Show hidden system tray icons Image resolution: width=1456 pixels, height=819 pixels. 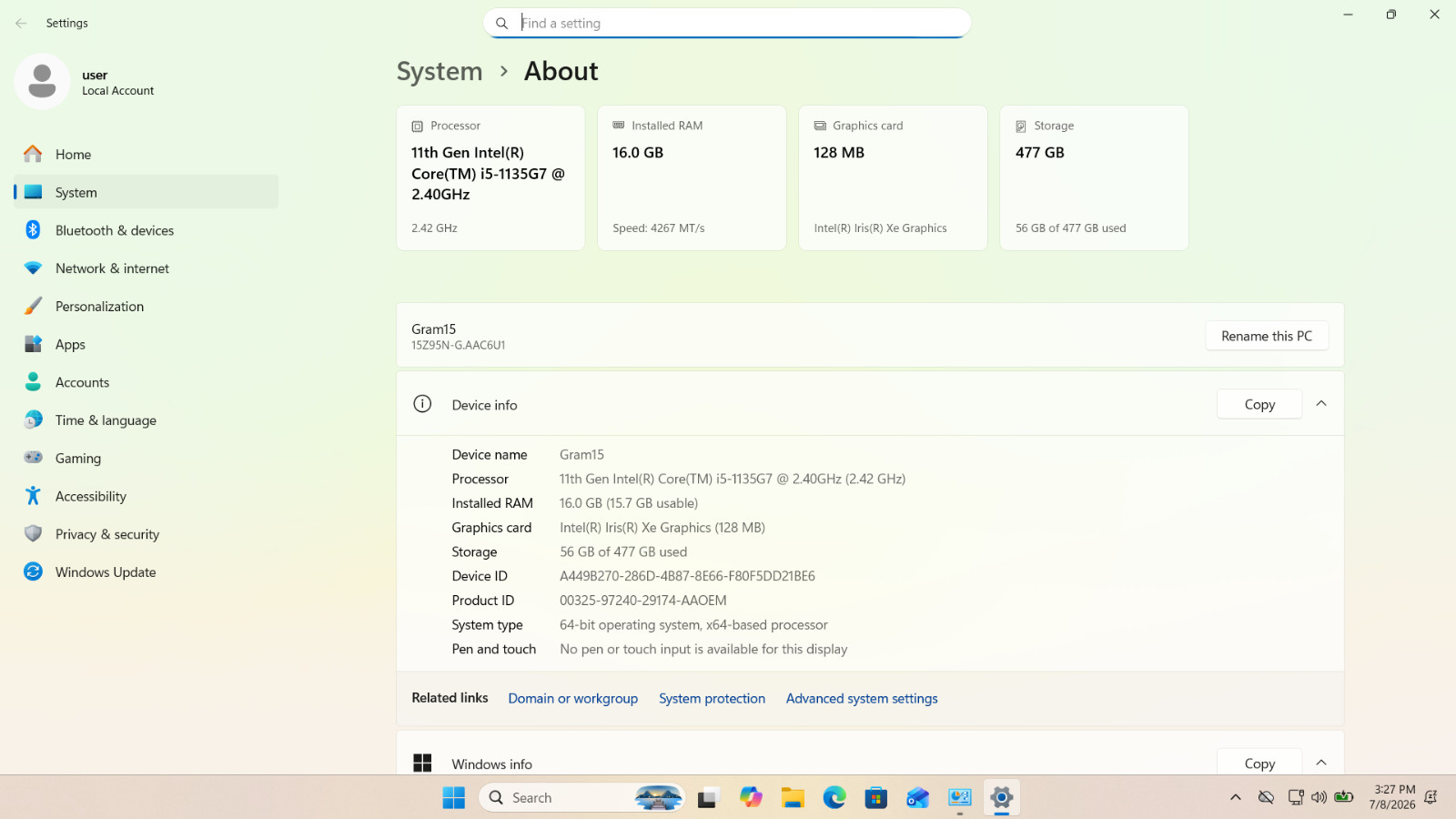click(1235, 798)
